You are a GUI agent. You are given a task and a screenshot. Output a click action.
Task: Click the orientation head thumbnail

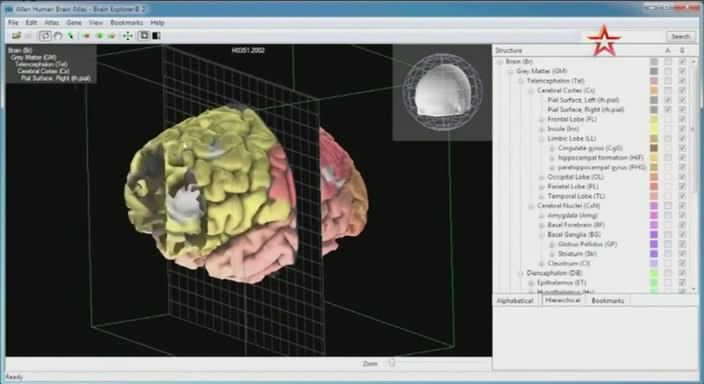[442, 92]
